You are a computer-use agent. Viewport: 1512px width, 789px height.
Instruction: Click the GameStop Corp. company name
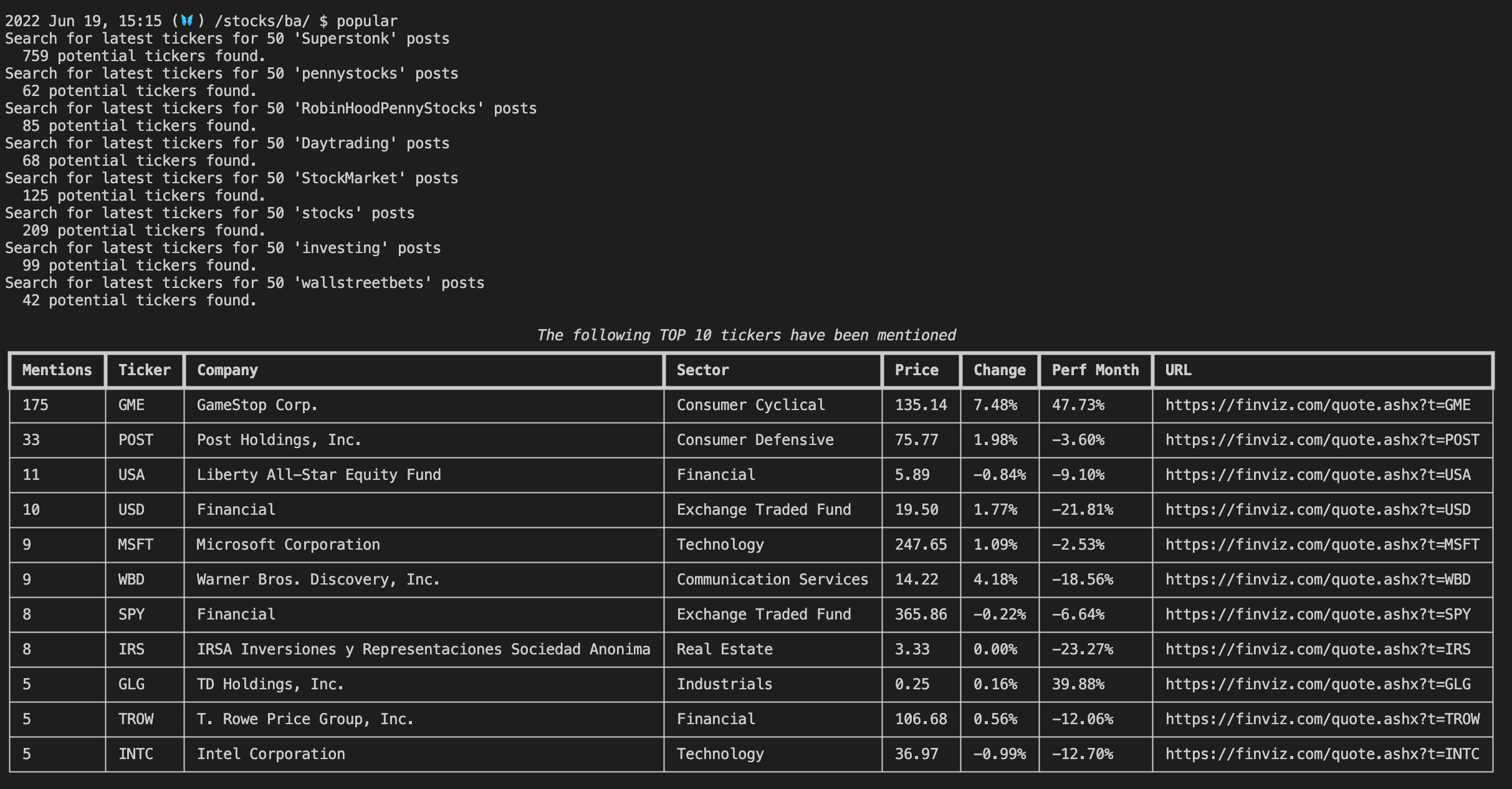[257, 405]
